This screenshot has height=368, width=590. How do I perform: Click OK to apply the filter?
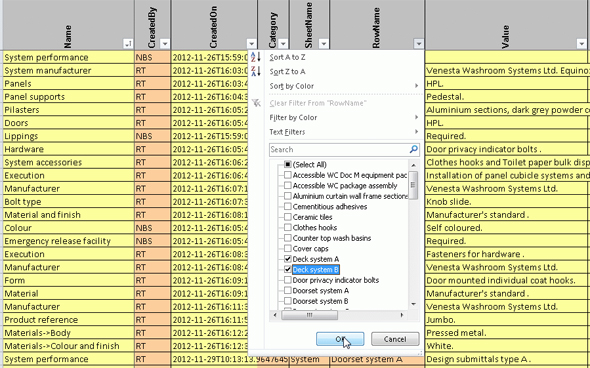coord(340,339)
